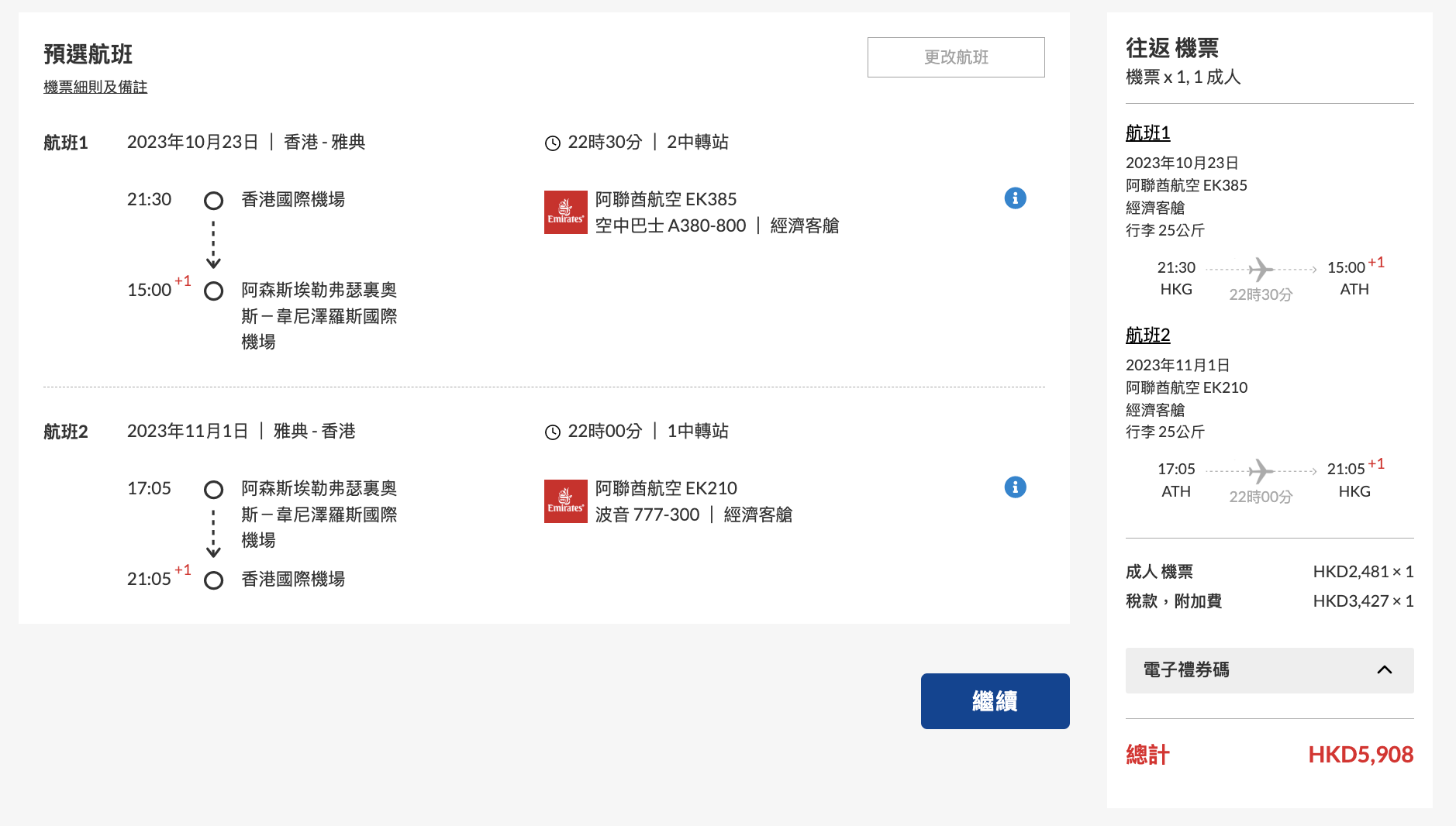Click the total price HKD5,908

coord(1360,755)
